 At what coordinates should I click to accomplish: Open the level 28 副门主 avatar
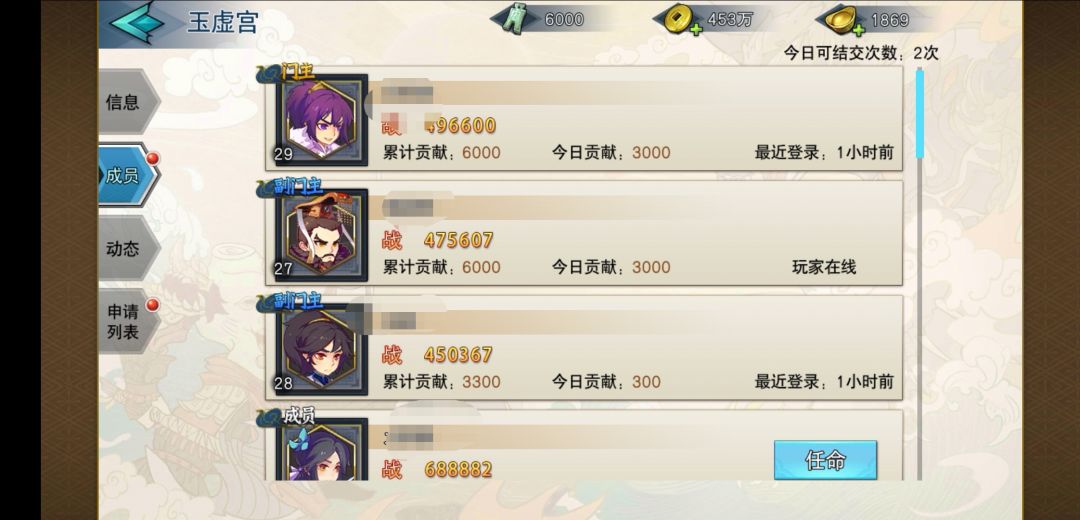coord(322,349)
